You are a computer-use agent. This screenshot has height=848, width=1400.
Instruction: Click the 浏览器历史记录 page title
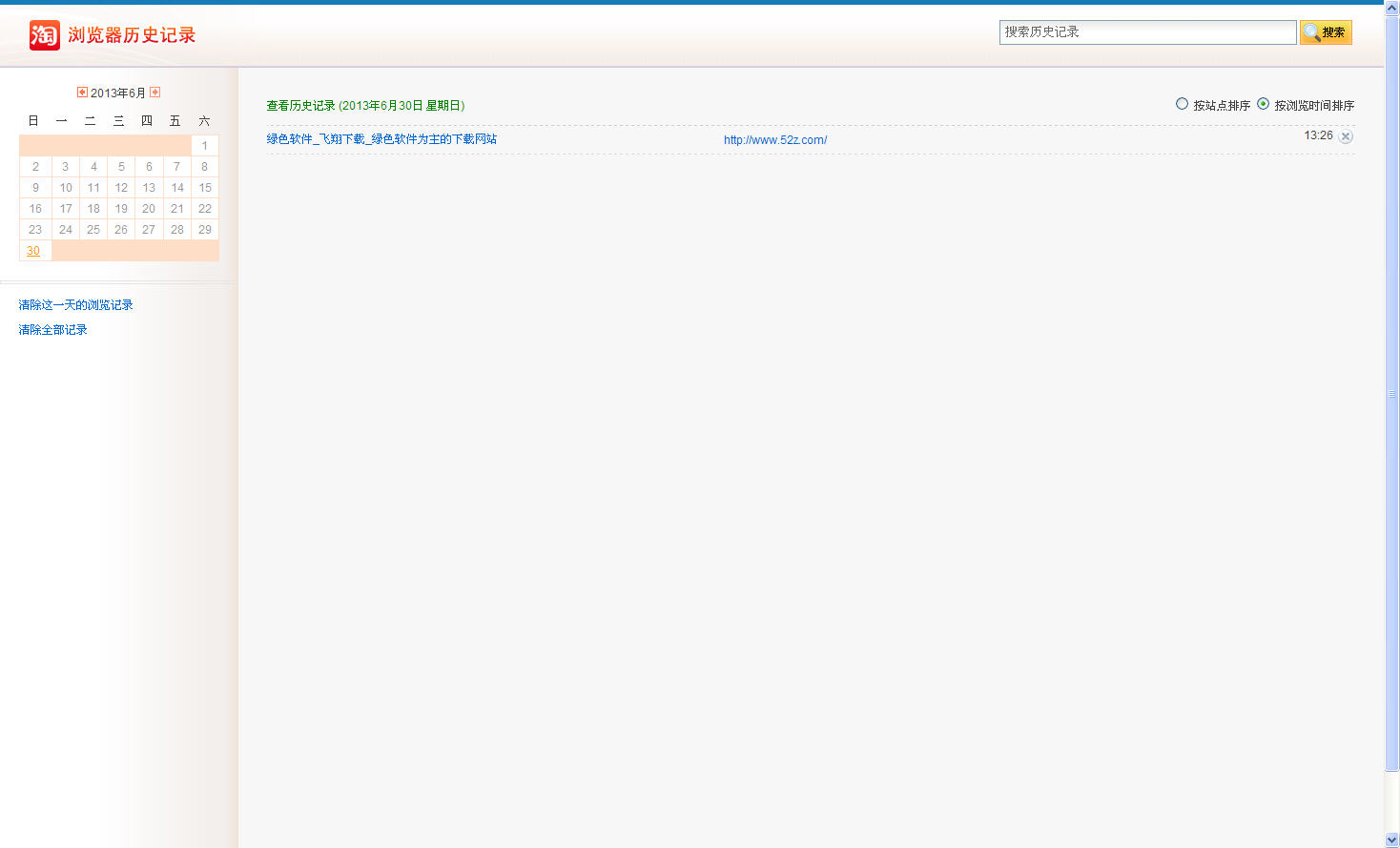tap(132, 35)
